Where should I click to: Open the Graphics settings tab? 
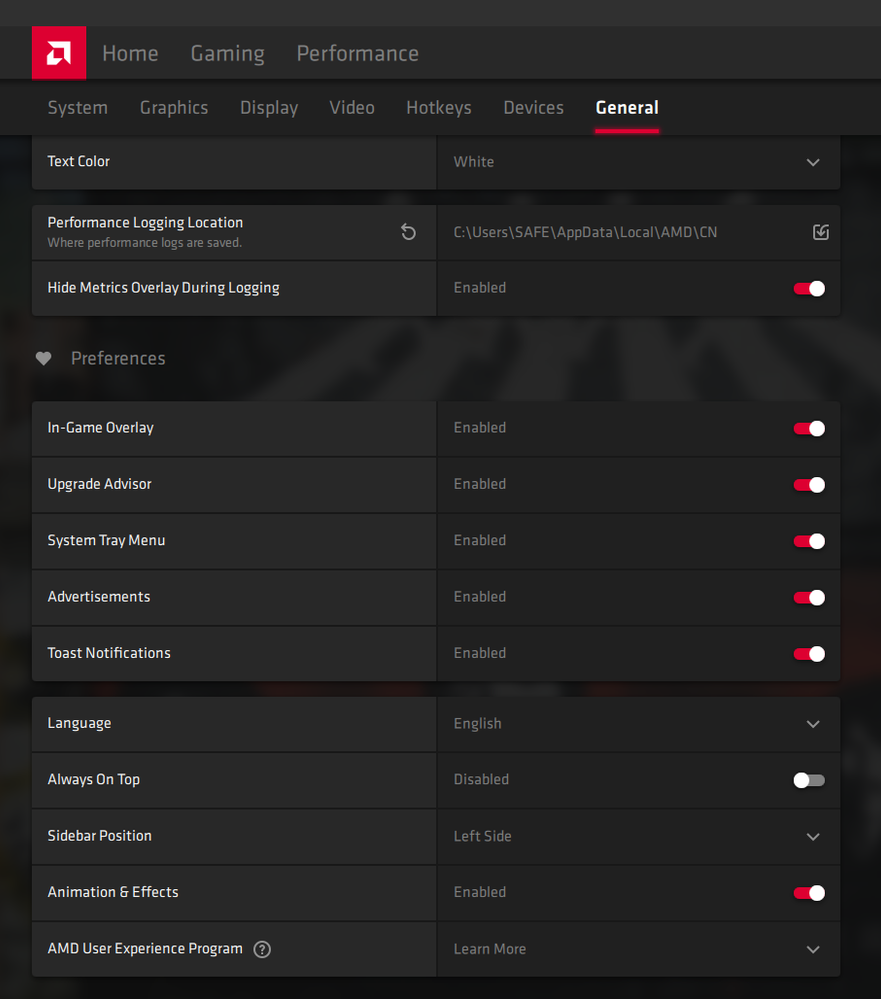(174, 108)
